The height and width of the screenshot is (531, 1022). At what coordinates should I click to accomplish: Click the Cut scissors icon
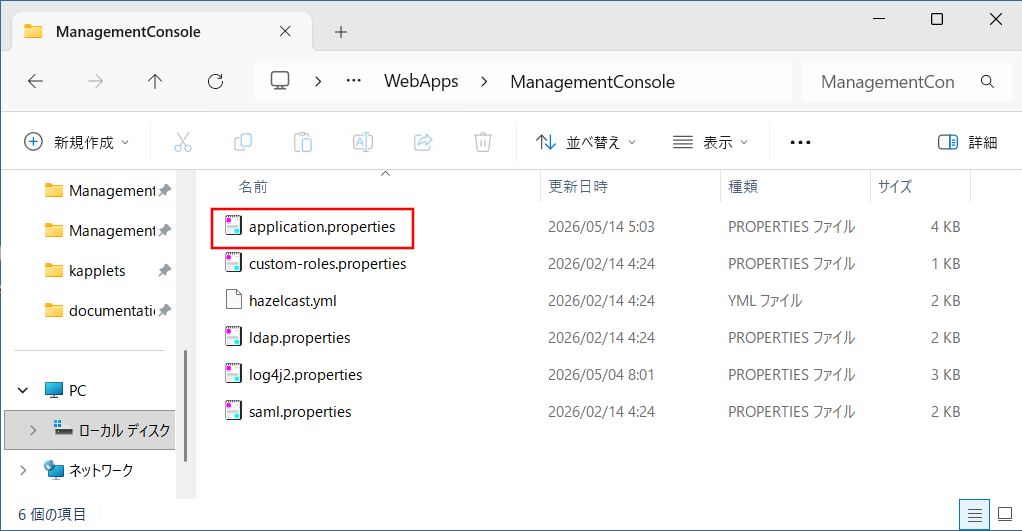click(x=182, y=142)
